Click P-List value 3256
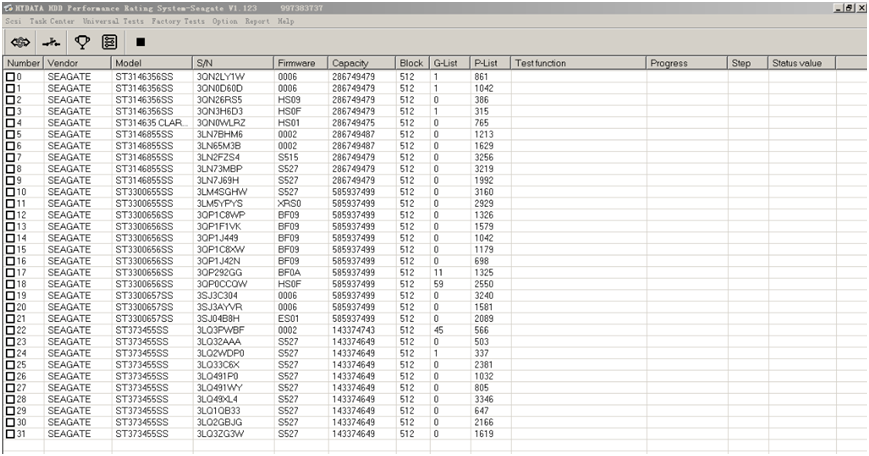 click(x=483, y=157)
